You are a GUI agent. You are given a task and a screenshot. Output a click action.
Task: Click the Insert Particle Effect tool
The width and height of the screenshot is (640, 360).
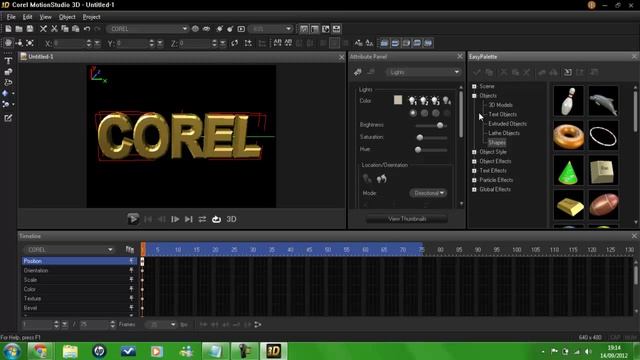pos(6,104)
